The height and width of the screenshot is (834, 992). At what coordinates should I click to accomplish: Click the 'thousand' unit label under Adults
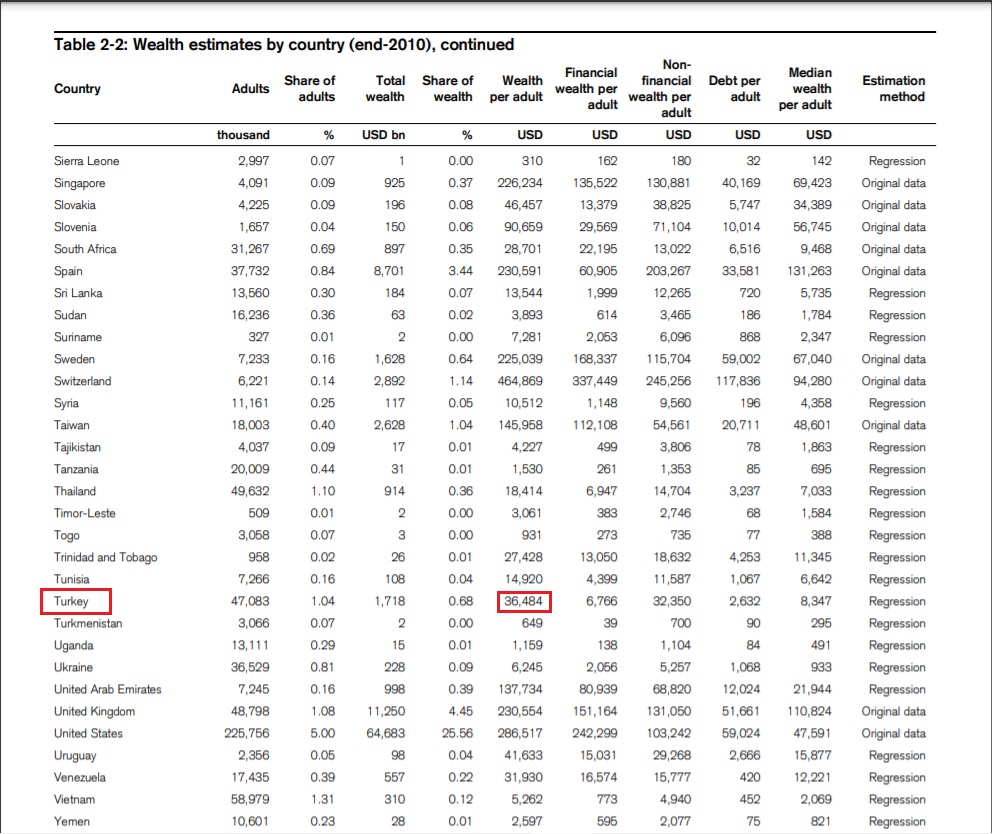click(243, 135)
